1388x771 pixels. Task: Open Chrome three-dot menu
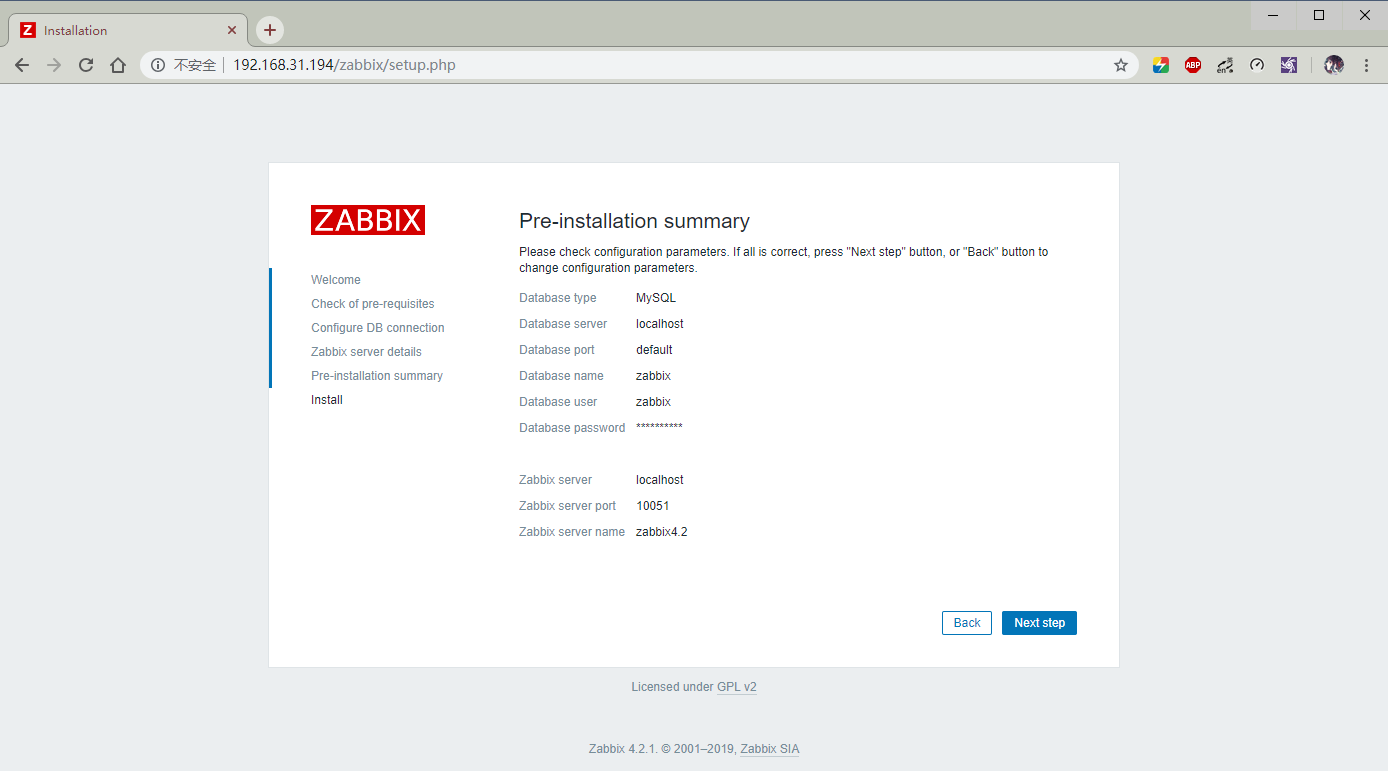point(1366,65)
